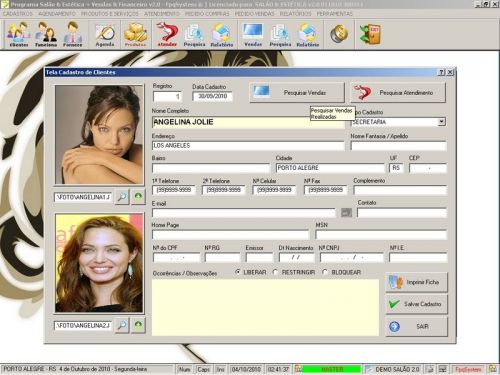Click the Nome Fantasia / Apelido field
This screenshot has width=500, height=375.
coord(398,146)
